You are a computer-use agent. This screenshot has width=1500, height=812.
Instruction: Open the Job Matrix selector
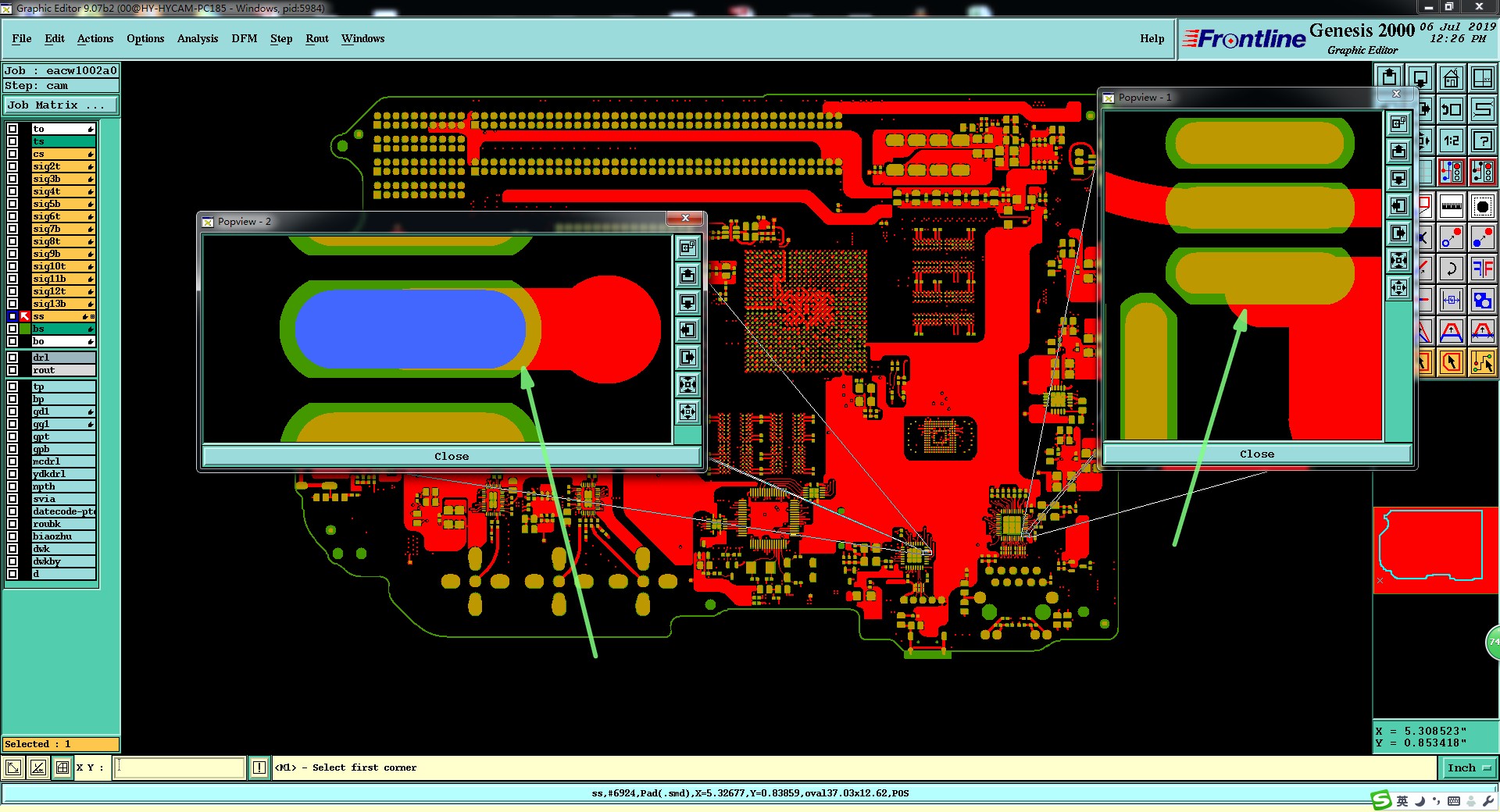click(x=60, y=105)
